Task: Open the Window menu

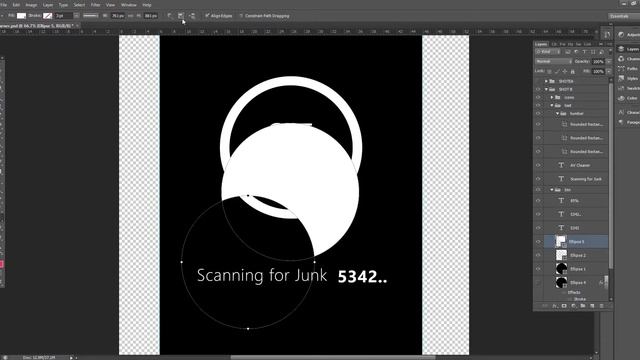Action: [129, 5]
